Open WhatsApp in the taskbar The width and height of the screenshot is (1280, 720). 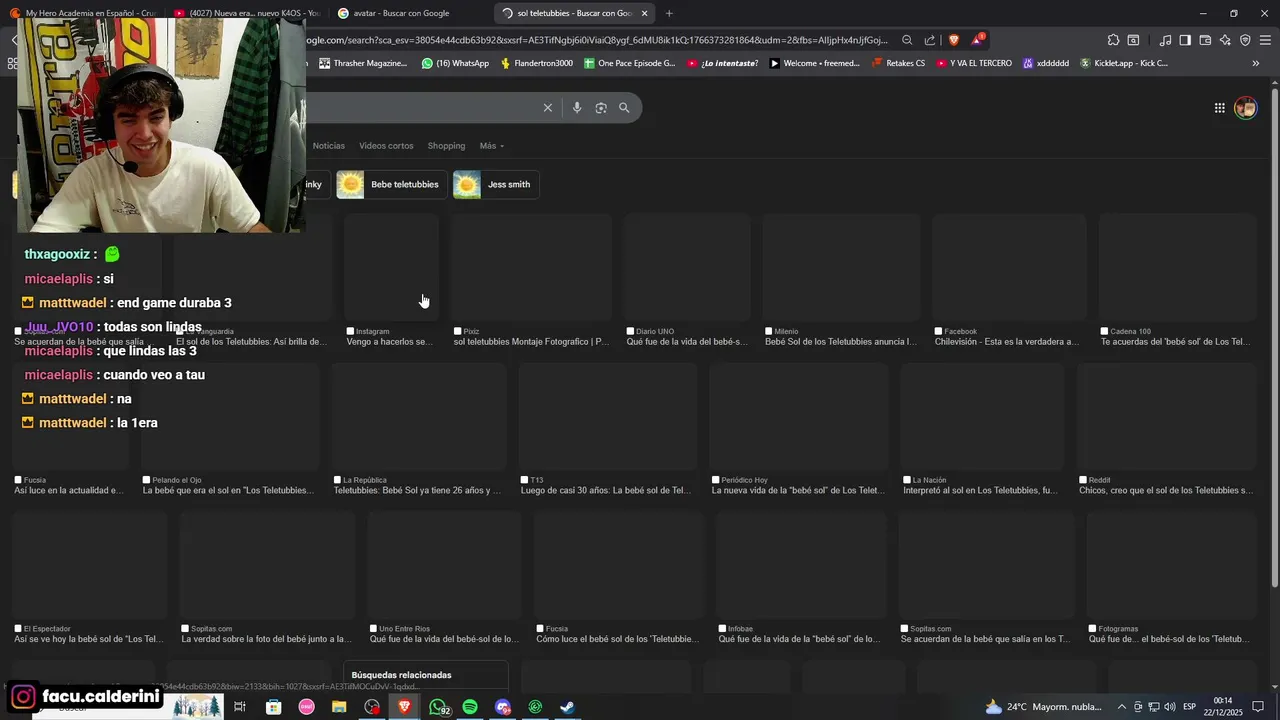438,707
